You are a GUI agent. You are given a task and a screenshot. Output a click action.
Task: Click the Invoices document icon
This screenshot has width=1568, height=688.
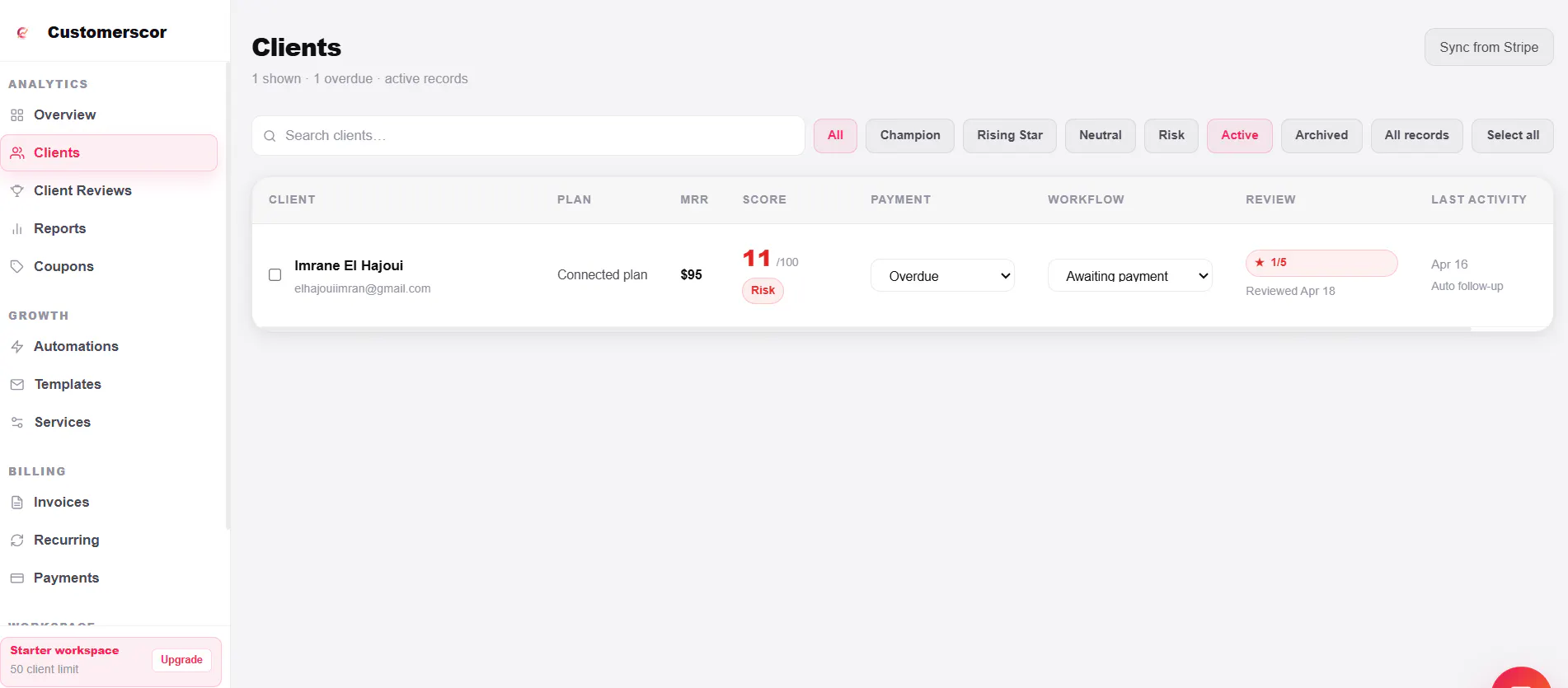[16, 503]
